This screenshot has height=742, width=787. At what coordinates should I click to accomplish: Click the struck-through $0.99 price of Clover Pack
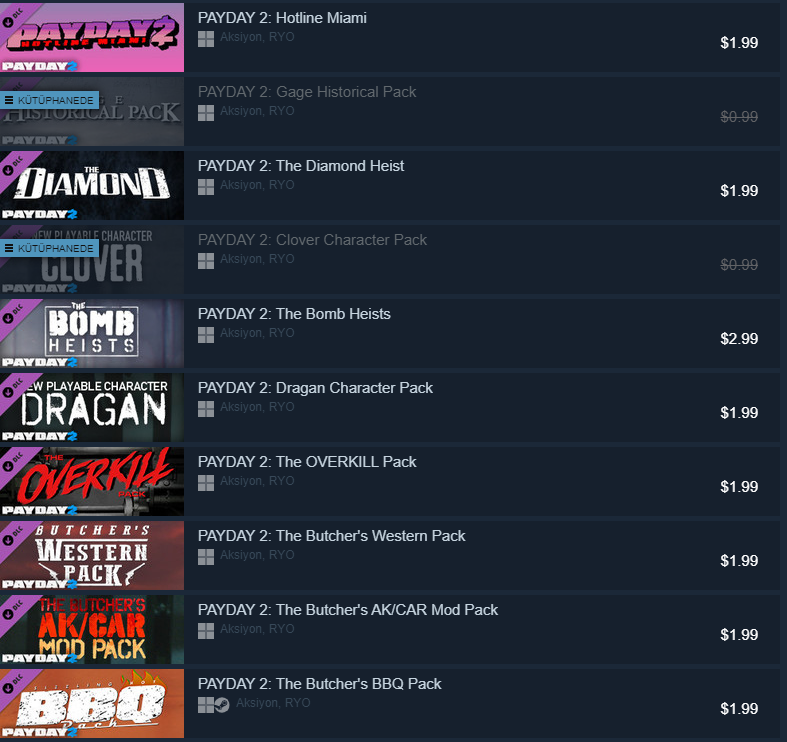[739, 265]
